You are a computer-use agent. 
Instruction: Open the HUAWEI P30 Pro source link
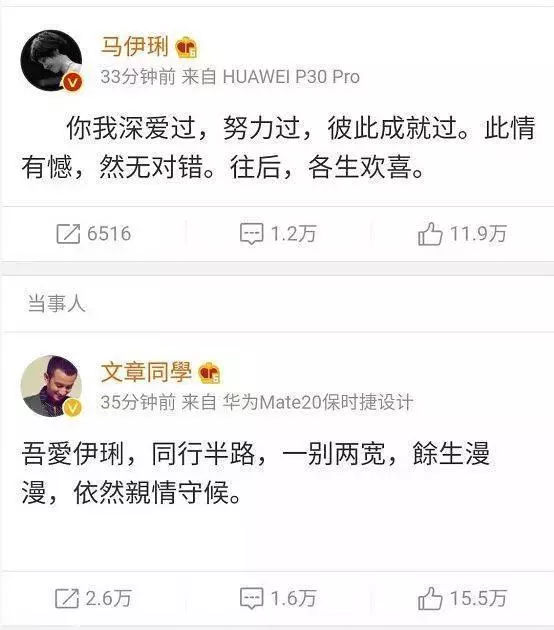(x=291, y=76)
